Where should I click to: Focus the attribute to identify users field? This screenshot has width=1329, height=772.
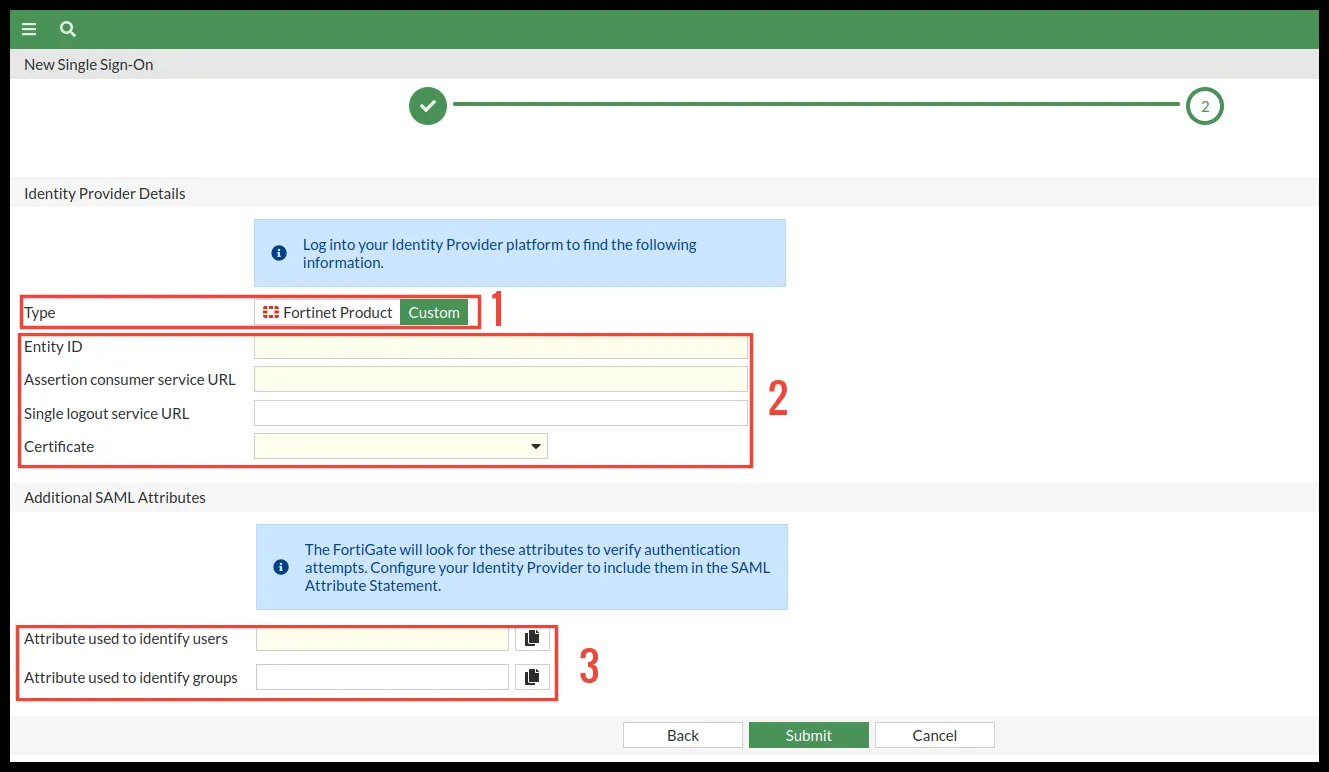(382, 639)
